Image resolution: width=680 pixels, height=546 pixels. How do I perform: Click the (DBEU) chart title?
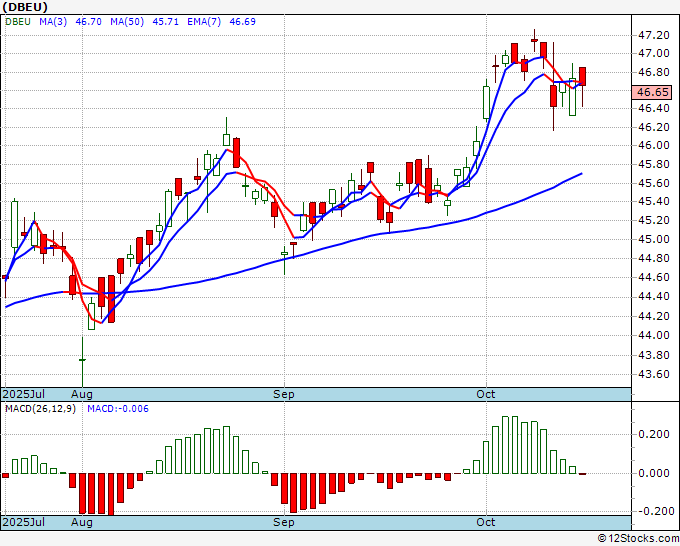(25, 7)
